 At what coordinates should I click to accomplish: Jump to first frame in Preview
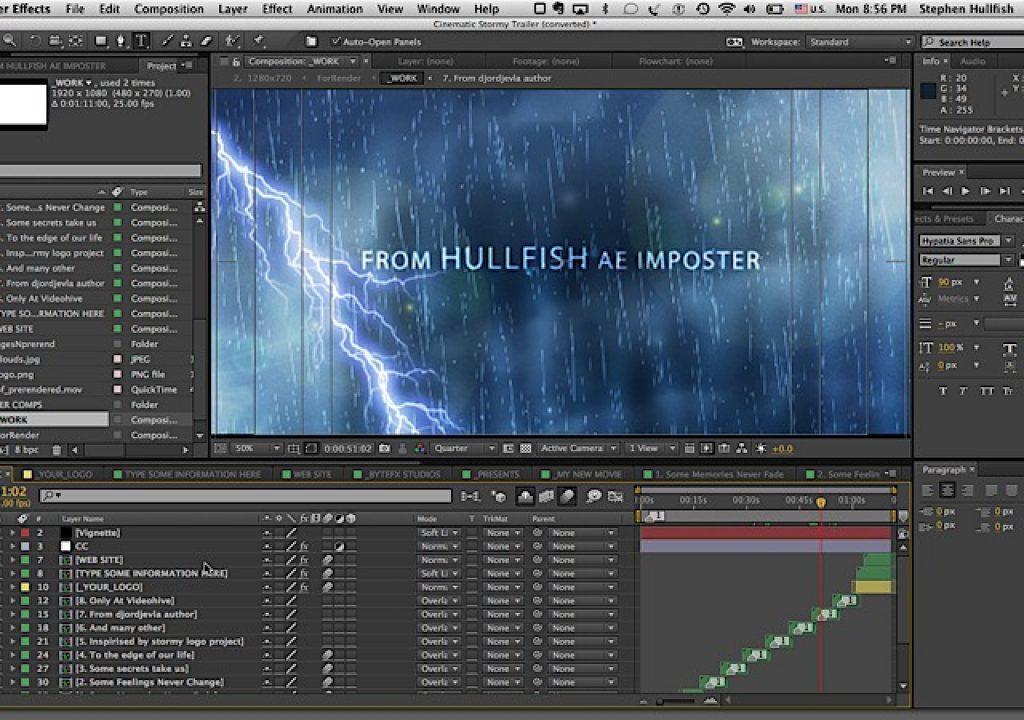pos(928,191)
